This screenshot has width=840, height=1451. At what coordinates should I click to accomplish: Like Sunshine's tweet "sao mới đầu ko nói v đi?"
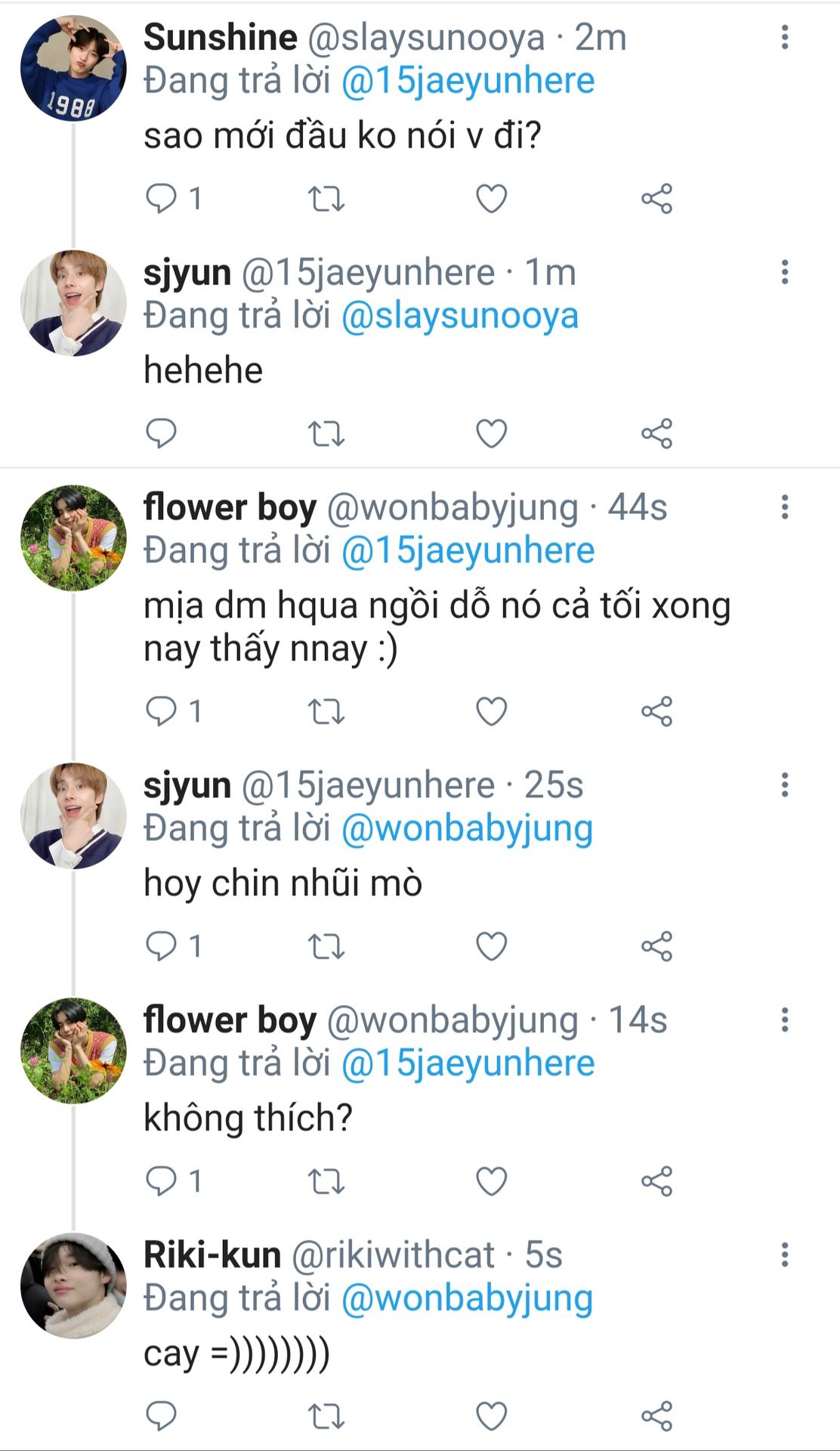click(x=491, y=199)
